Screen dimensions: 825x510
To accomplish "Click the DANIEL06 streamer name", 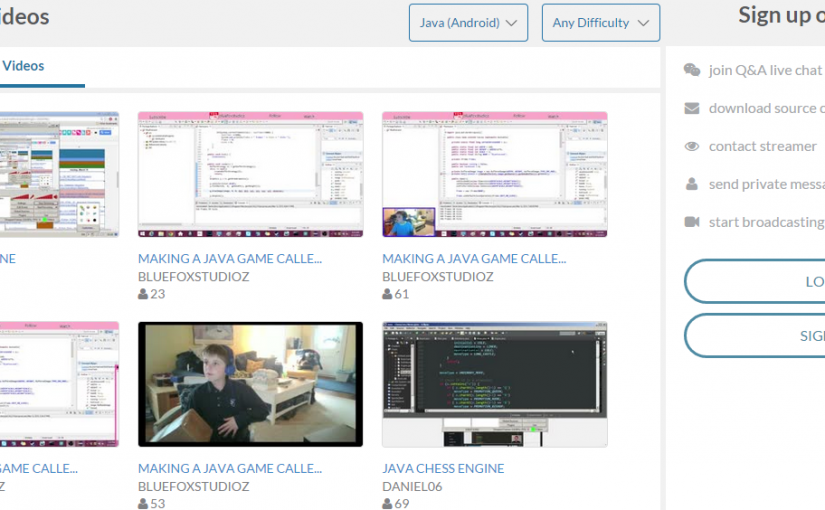I will [412, 486].
